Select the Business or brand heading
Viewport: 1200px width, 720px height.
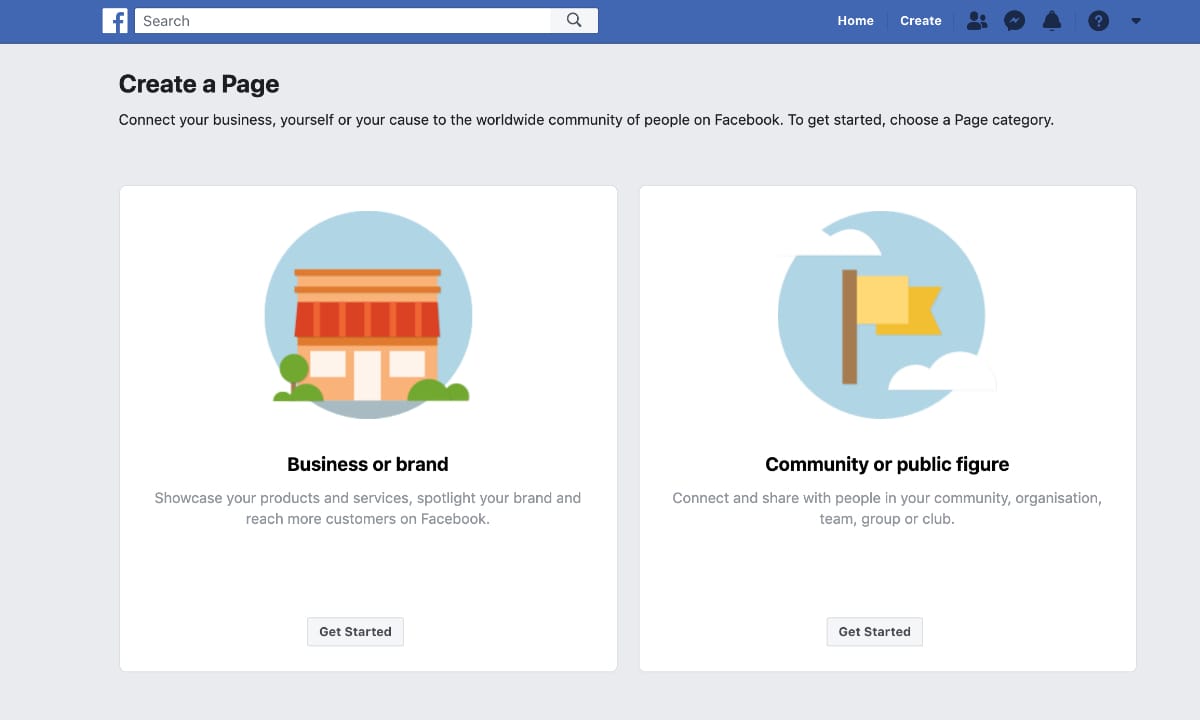tap(368, 464)
